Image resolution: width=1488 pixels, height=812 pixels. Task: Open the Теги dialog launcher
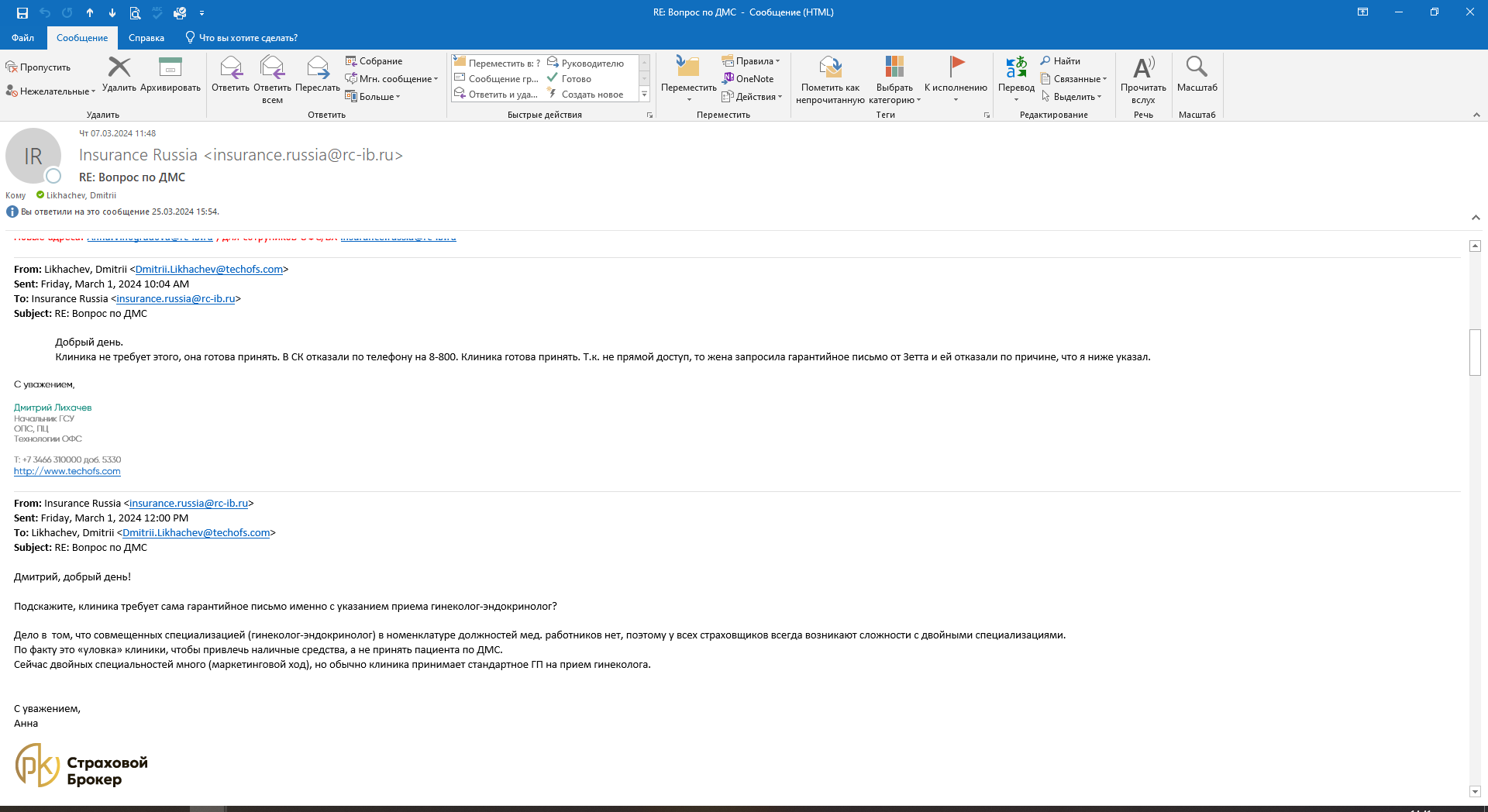pos(987,115)
